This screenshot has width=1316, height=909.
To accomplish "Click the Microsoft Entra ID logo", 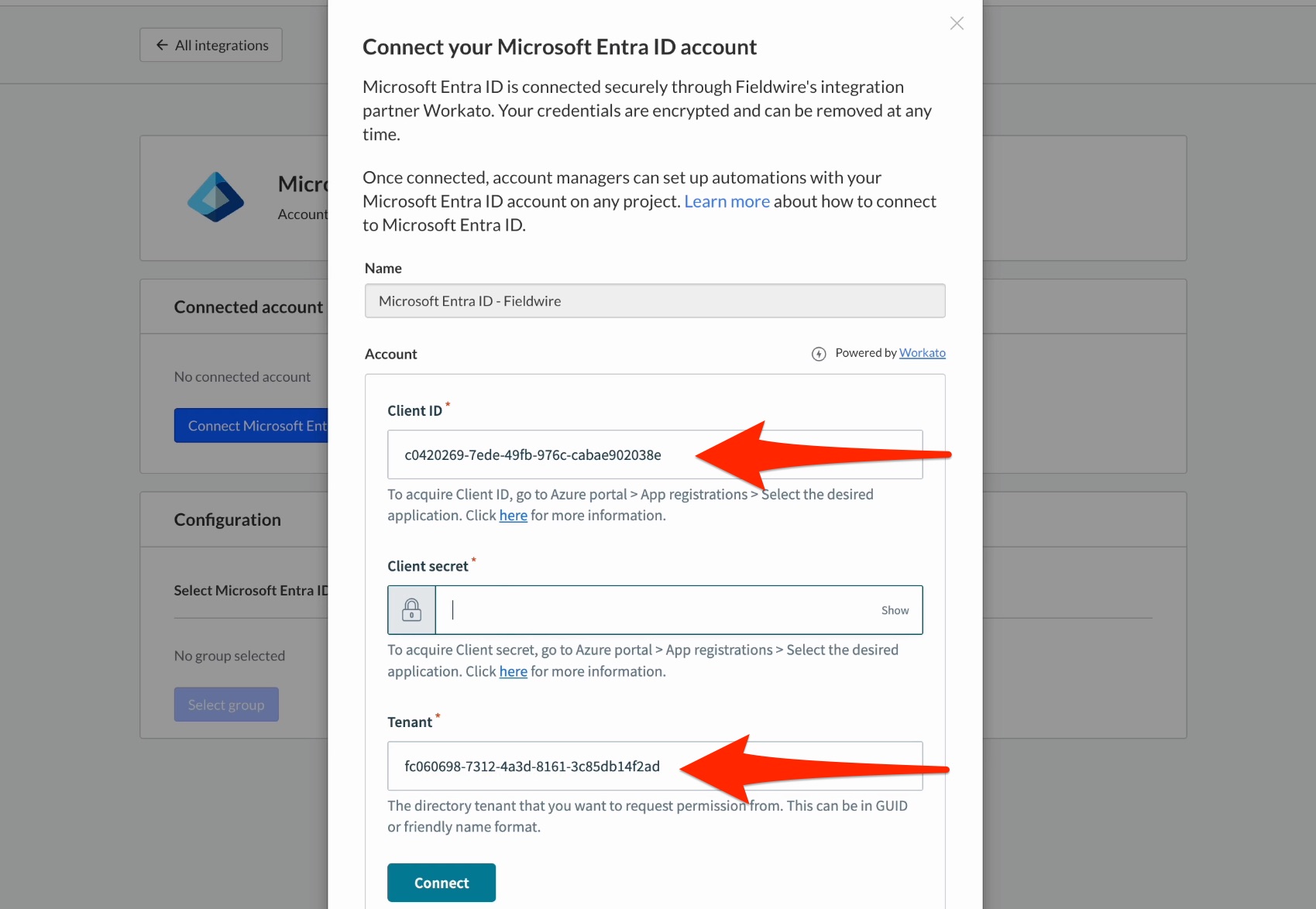I will [x=215, y=197].
